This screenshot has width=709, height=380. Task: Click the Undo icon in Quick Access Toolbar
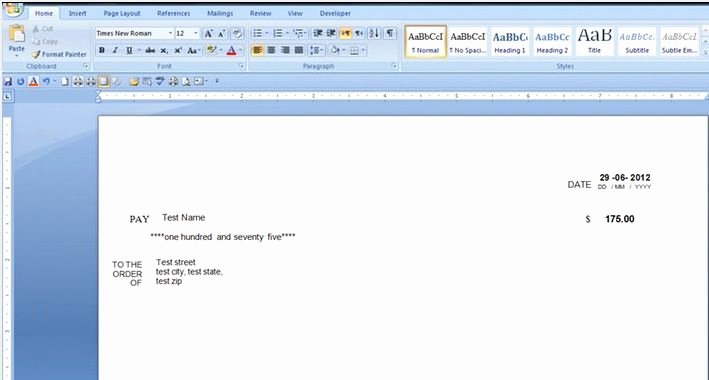pyautogui.click(x=46, y=81)
